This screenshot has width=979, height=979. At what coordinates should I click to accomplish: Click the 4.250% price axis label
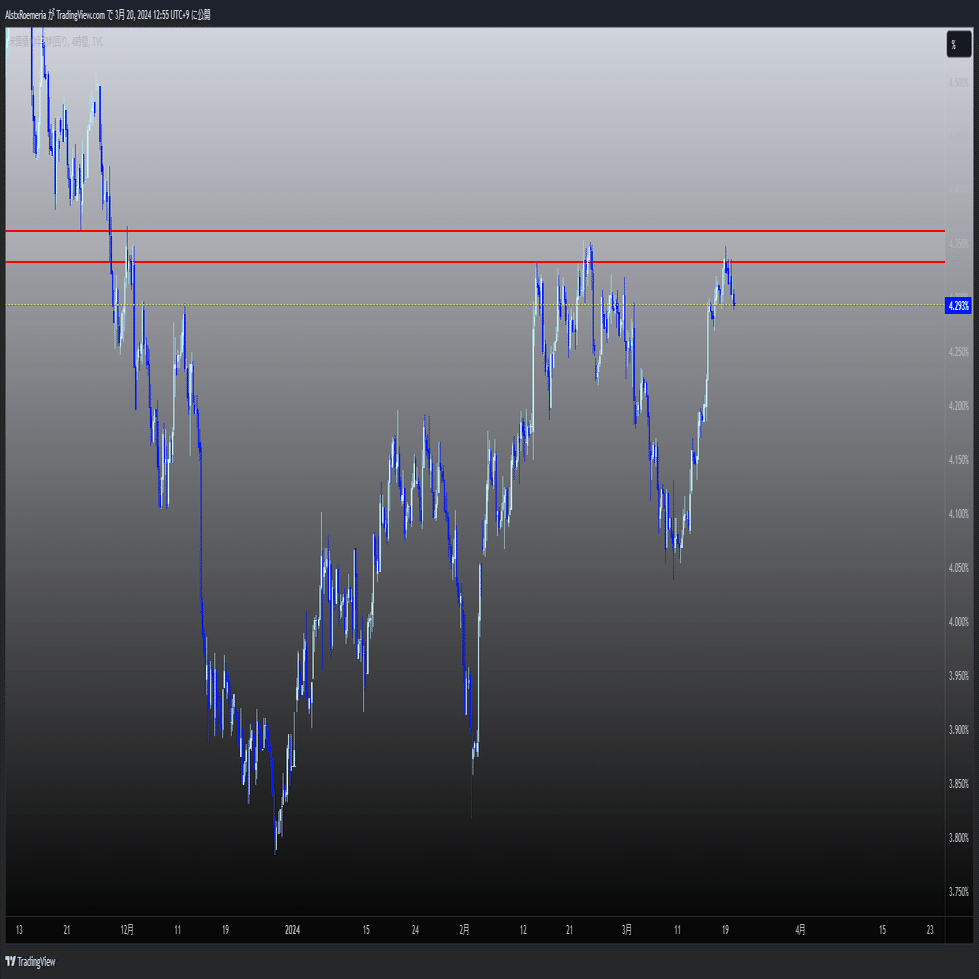958,352
